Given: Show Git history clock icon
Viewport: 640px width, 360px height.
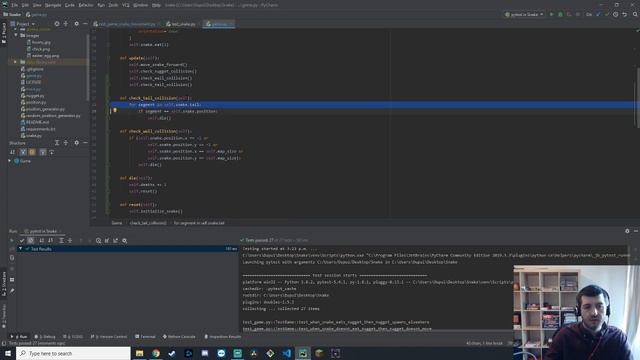Looking at the screenshot, I should tap(616, 14).
